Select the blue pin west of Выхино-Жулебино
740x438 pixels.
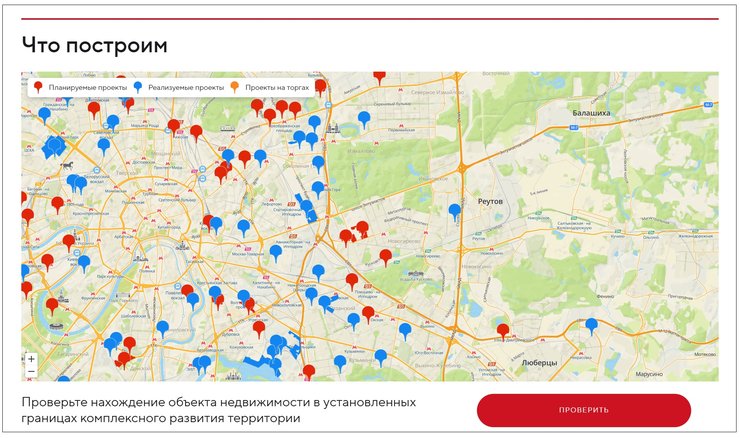(381, 358)
